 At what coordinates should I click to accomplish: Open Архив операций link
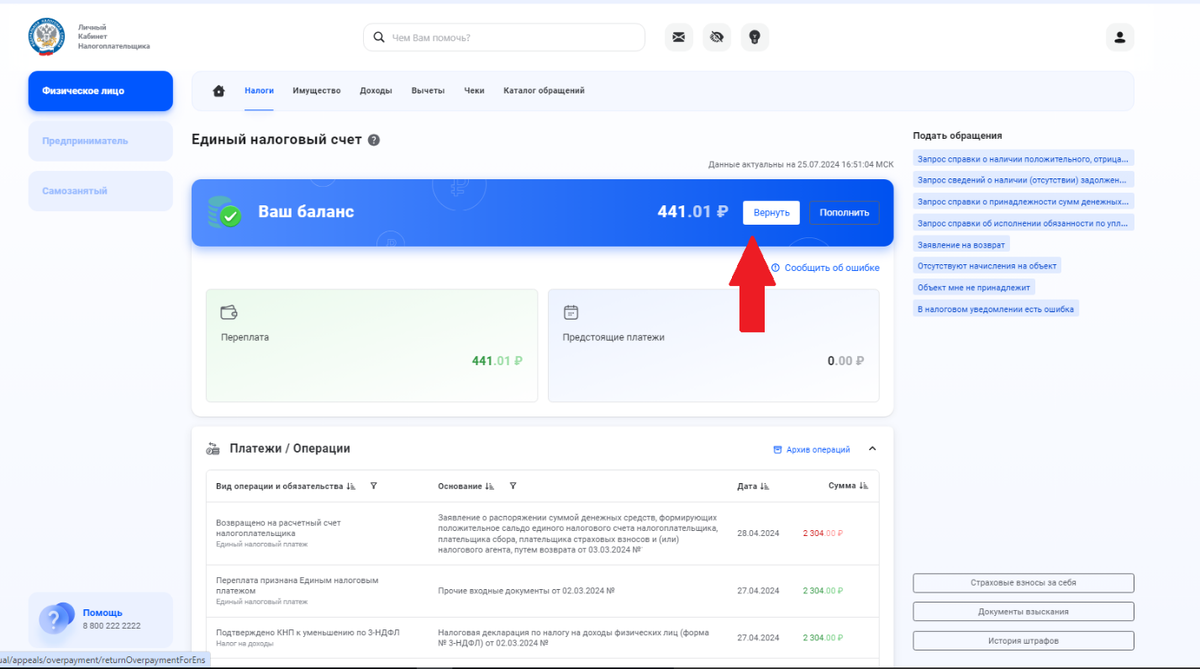tap(811, 450)
